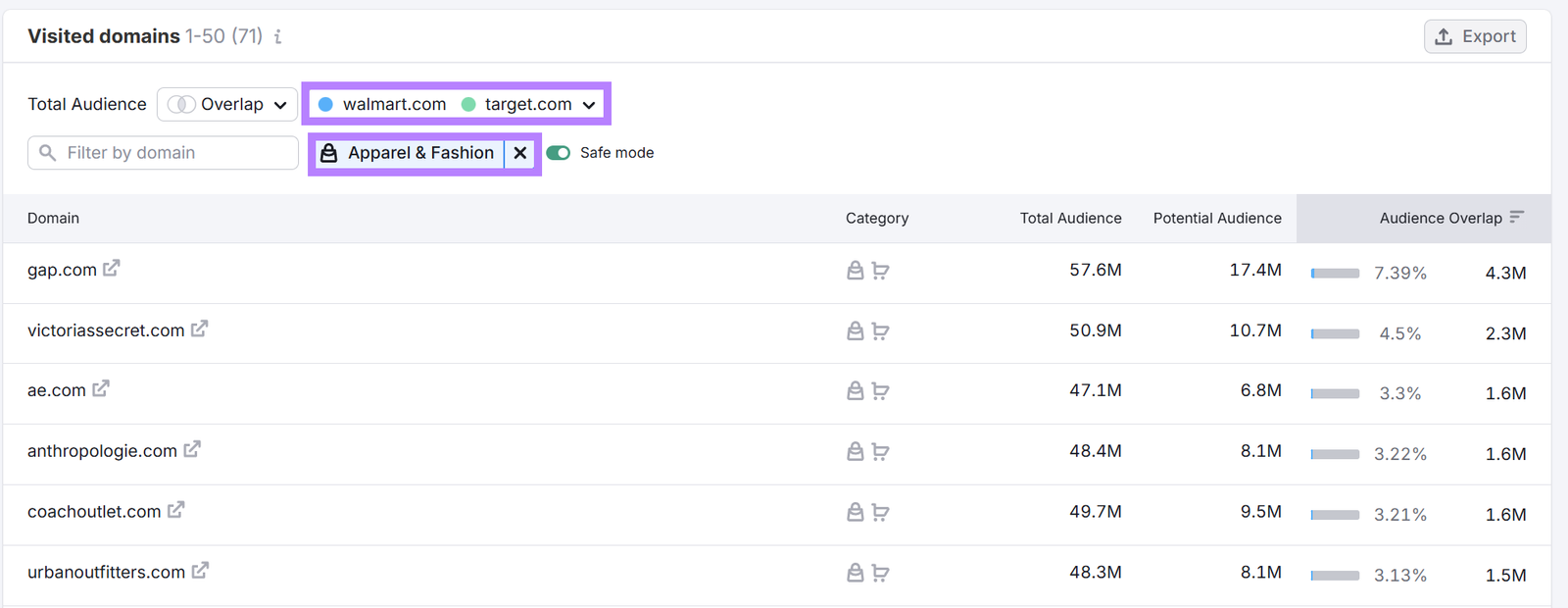The width and height of the screenshot is (1568, 608).
Task: Sort by Potential Audience column header
Action: tap(1217, 218)
